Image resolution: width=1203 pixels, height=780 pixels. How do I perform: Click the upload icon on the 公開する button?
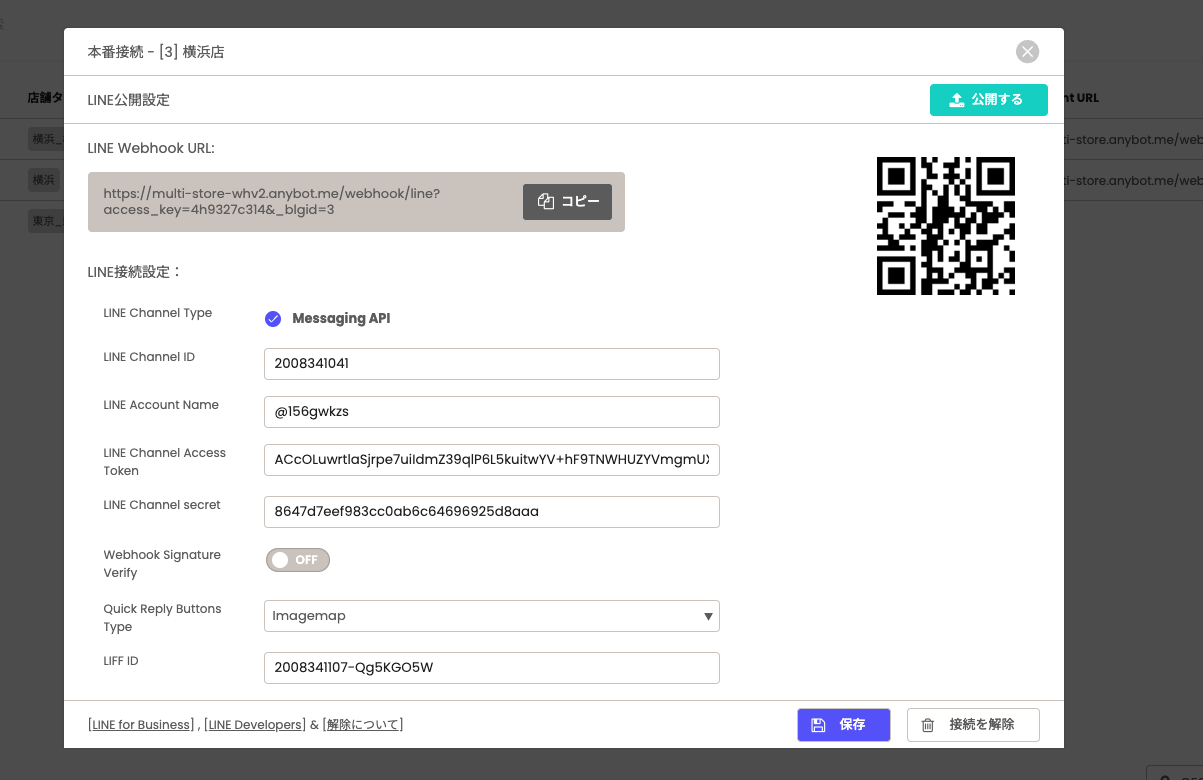[x=957, y=100]
